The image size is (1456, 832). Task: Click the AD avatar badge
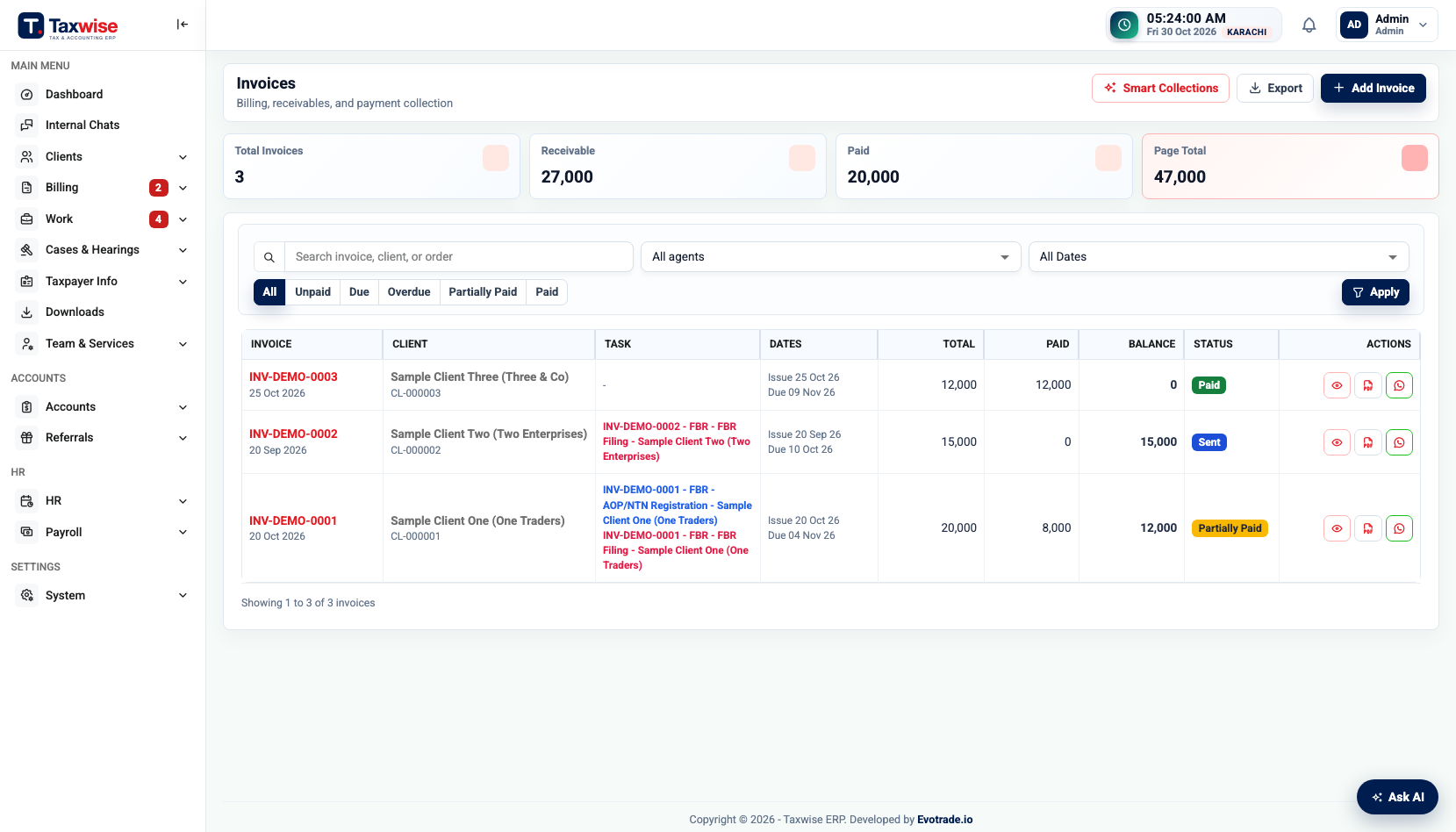click(x=1354, y=25)
